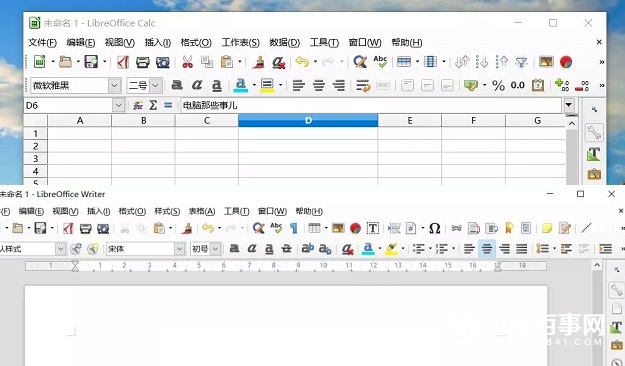Open the paragraph style dropdown in Writer
Screen dimensions: 625x366
60,249
